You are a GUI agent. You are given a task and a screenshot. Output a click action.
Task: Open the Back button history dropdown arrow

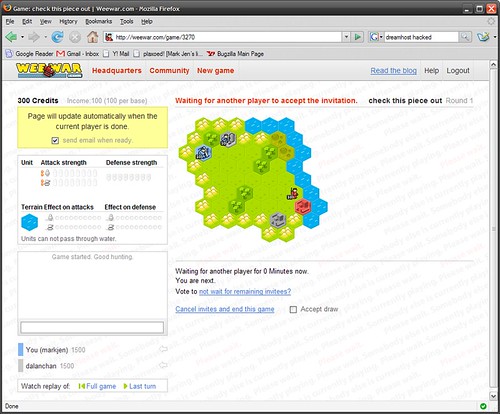[x=22, y=37]
